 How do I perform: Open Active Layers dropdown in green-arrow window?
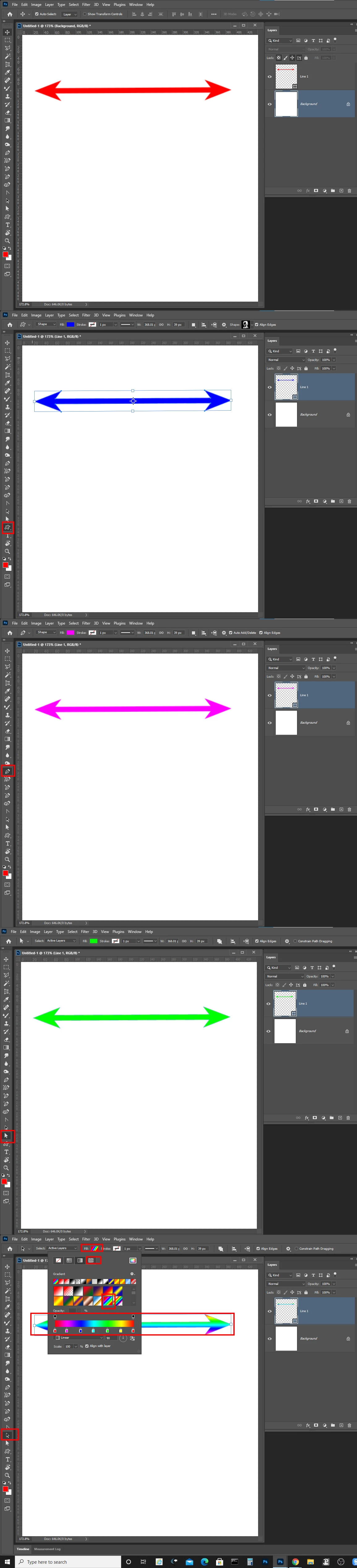tap(61, 941)
